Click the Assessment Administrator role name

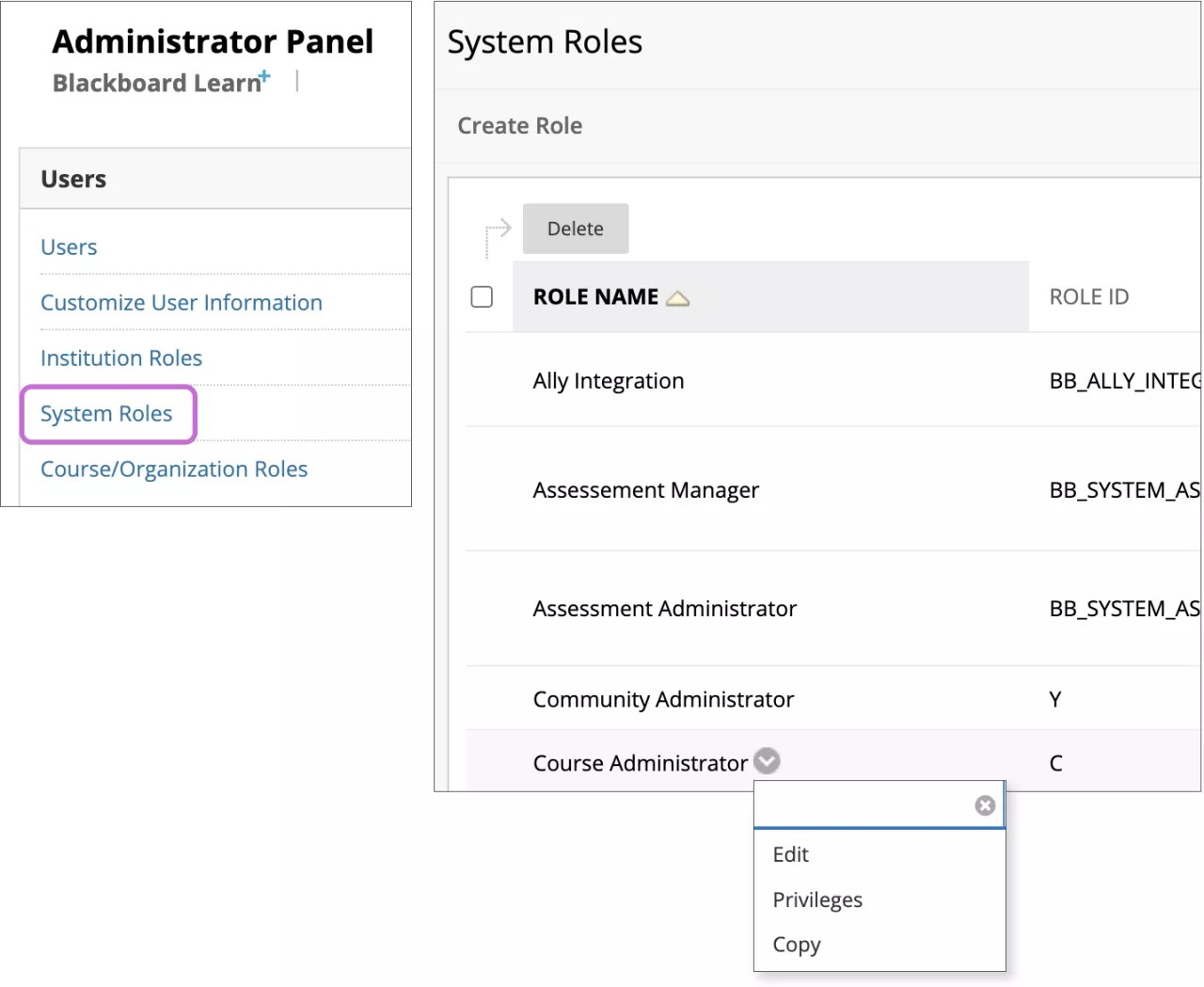[664, 608]
